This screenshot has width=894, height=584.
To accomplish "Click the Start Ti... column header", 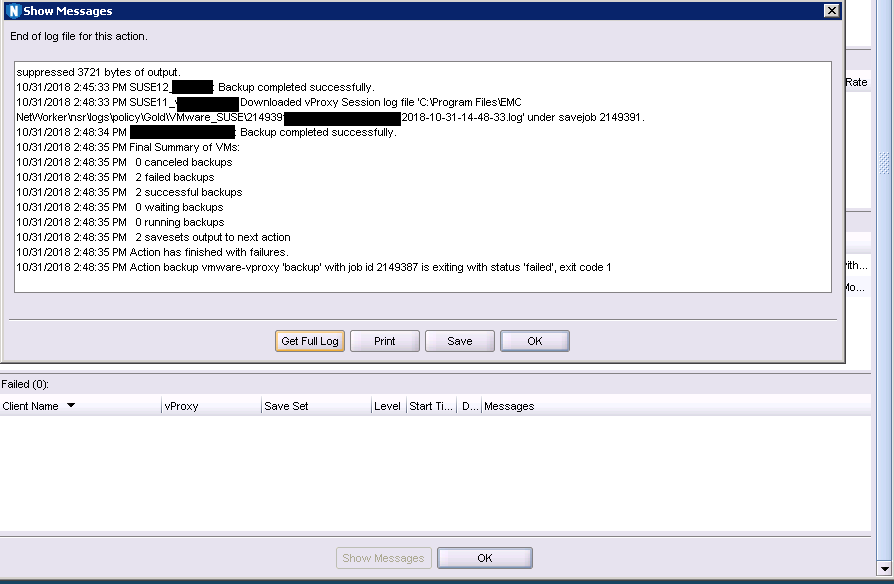I will (431, 406).
